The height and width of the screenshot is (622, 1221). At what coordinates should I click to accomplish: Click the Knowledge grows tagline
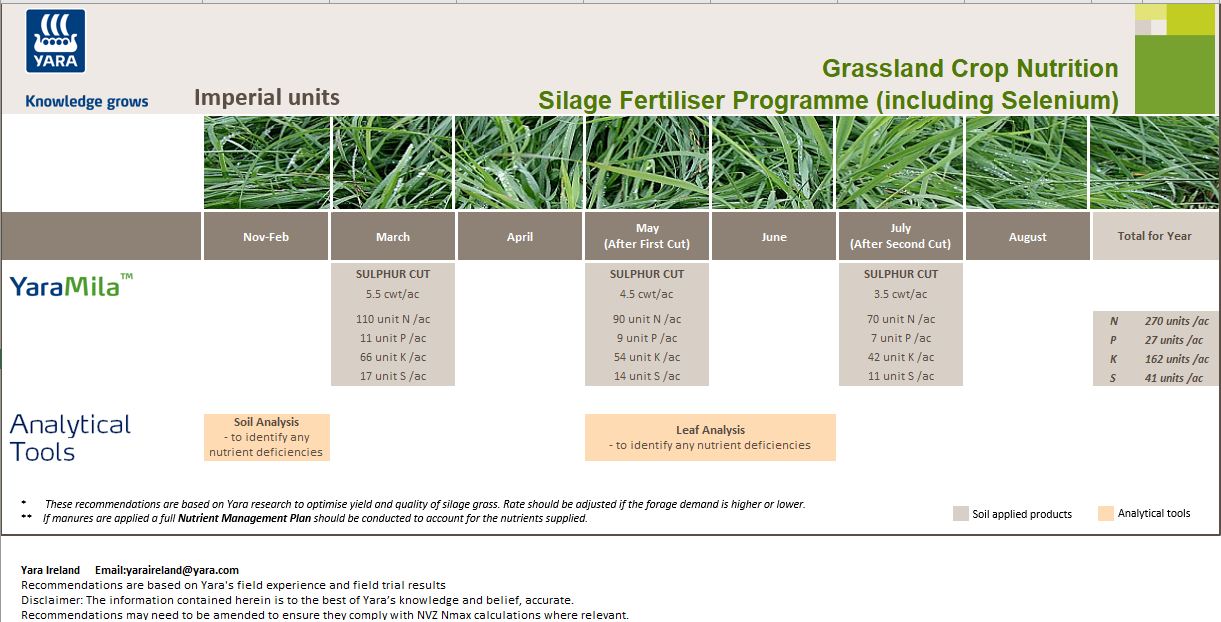point(85,100)
